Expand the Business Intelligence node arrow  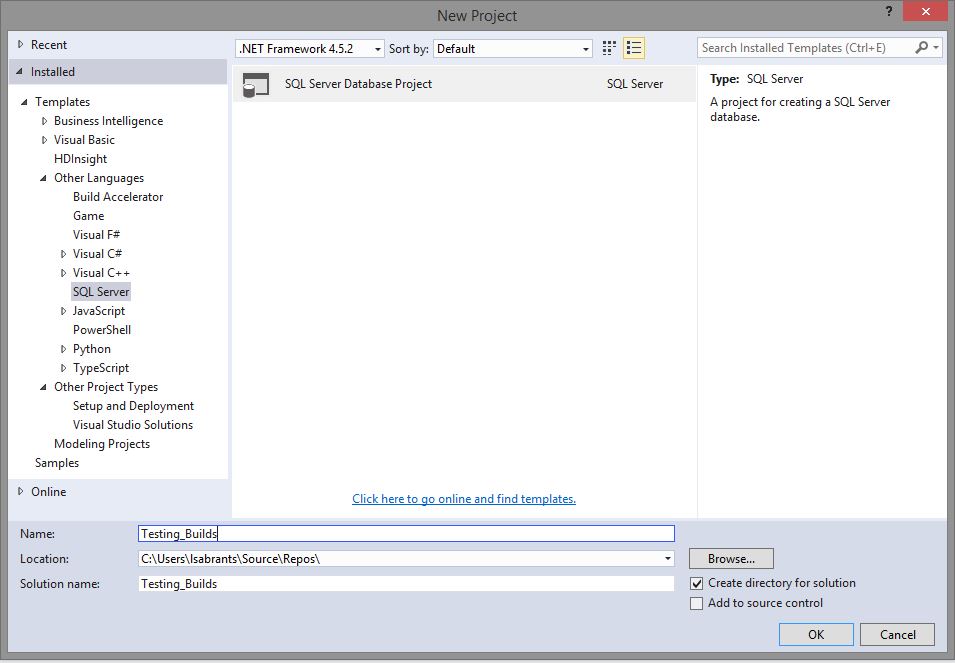point(44,121)
